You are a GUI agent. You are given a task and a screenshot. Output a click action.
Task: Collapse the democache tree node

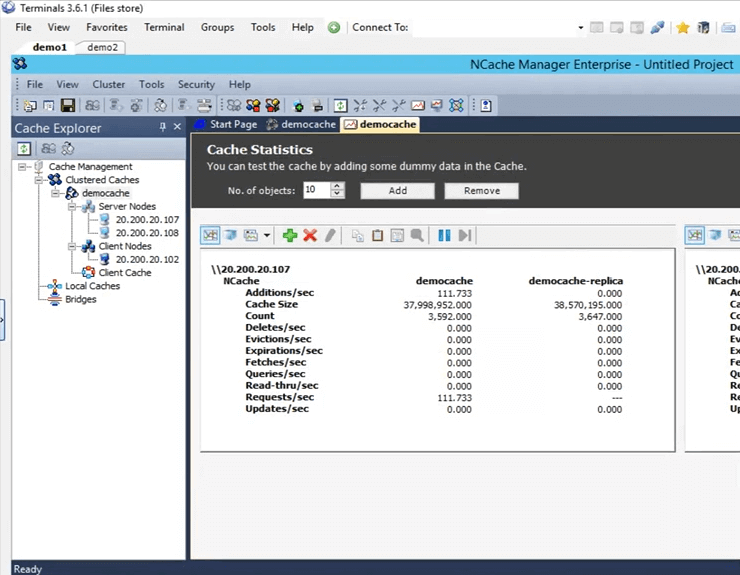55,193
